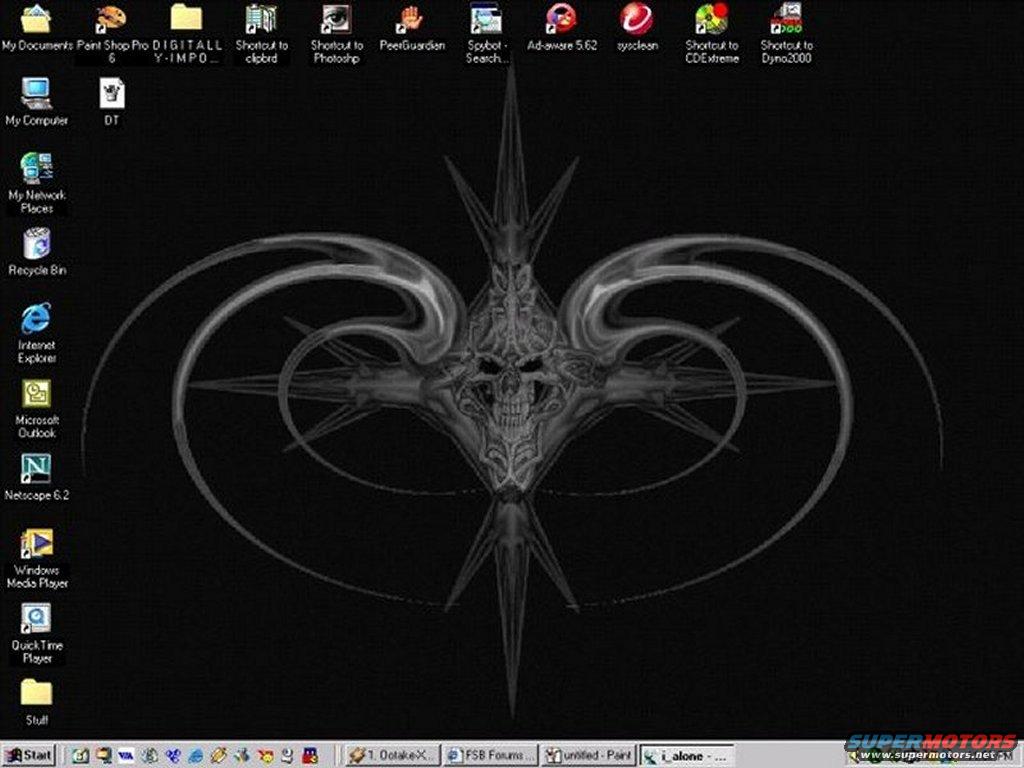The height and width of the screenshot is (768, 1024).
Task: Switch to the untitled - Paint taskbar button
Action: tap(590, 755)
